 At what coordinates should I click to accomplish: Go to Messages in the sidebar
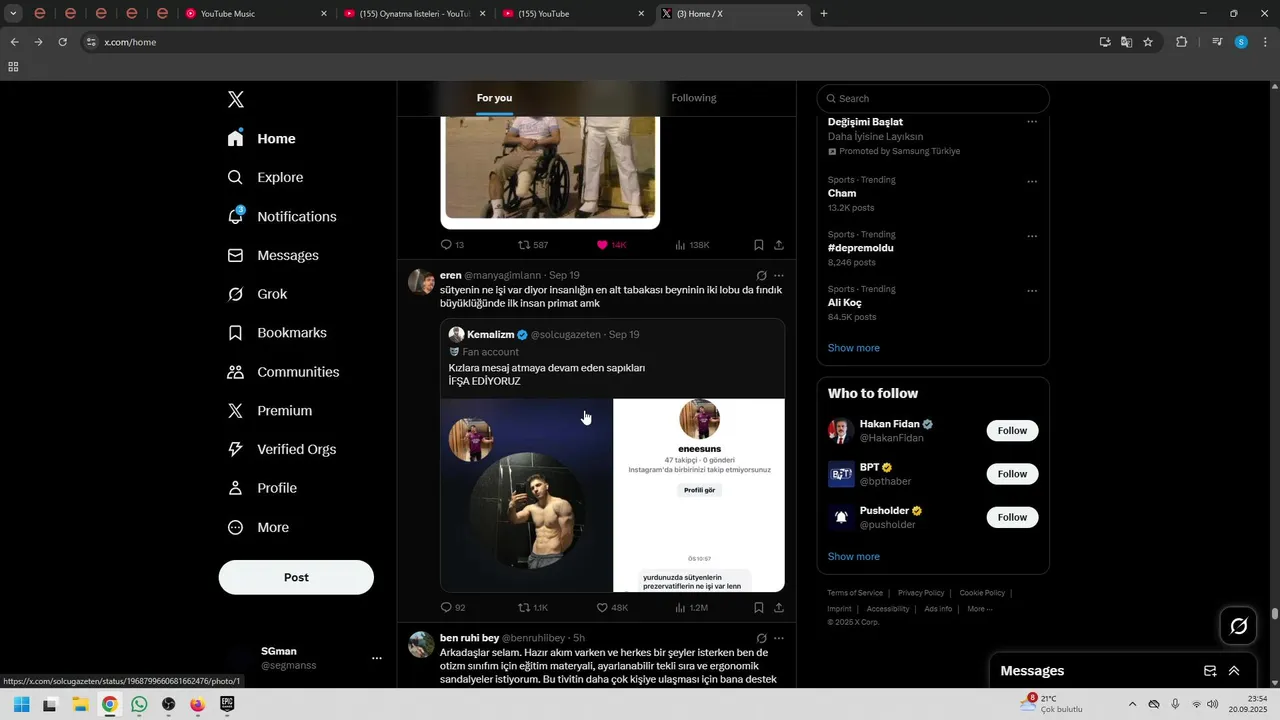pos(273,255)
